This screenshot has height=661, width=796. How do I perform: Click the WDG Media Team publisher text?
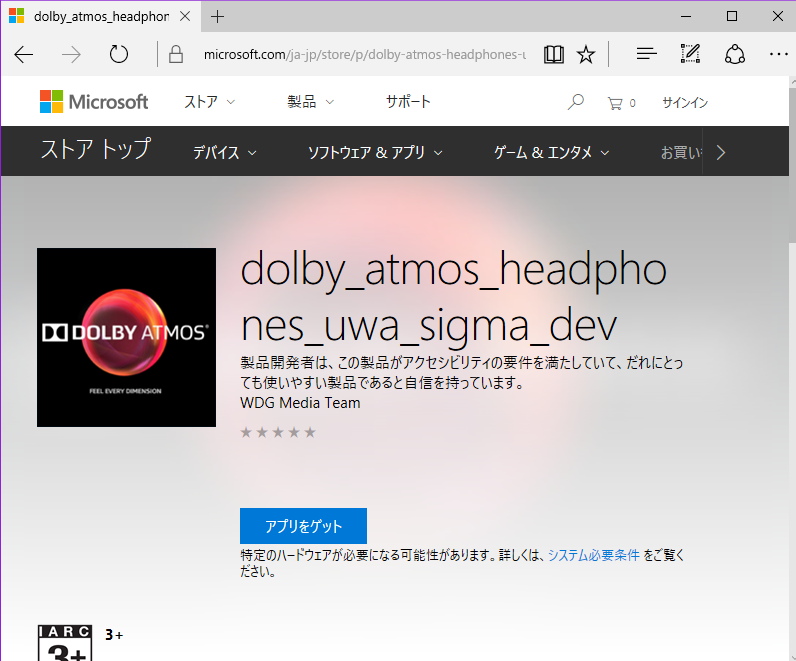click(300, 403)
